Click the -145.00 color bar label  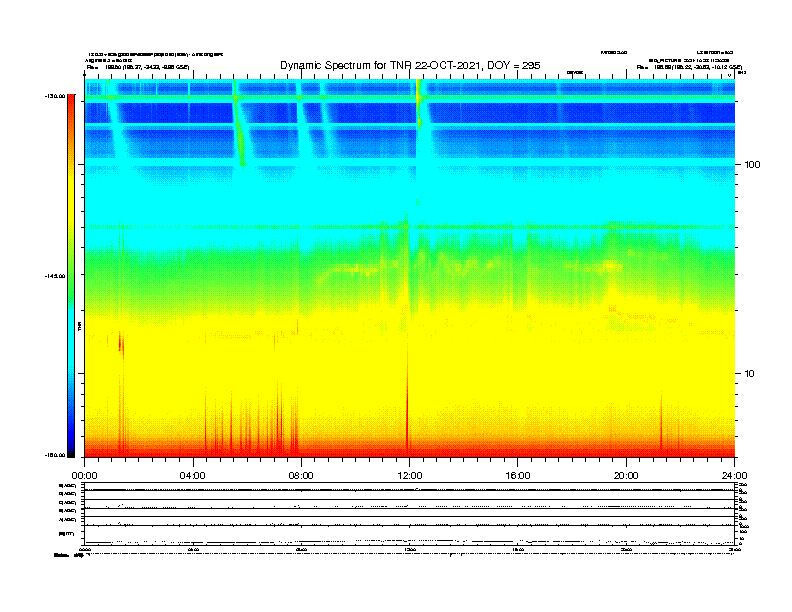pyautogui.click(x=55, y=276)
